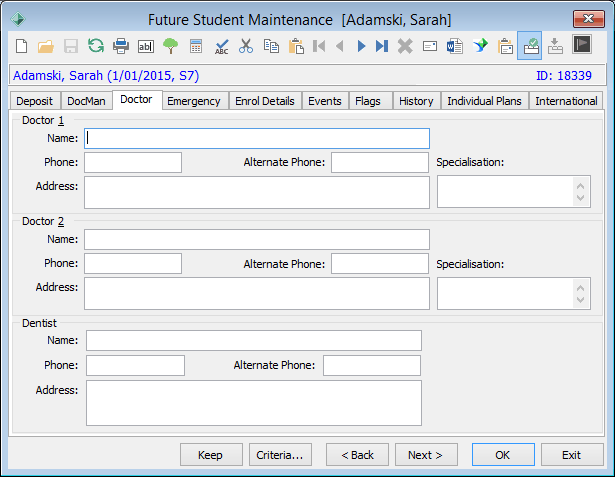This screenshot has height=477, width=615.
Task: Click Dentist Alternate Phone field
Action: coord(372,365)
